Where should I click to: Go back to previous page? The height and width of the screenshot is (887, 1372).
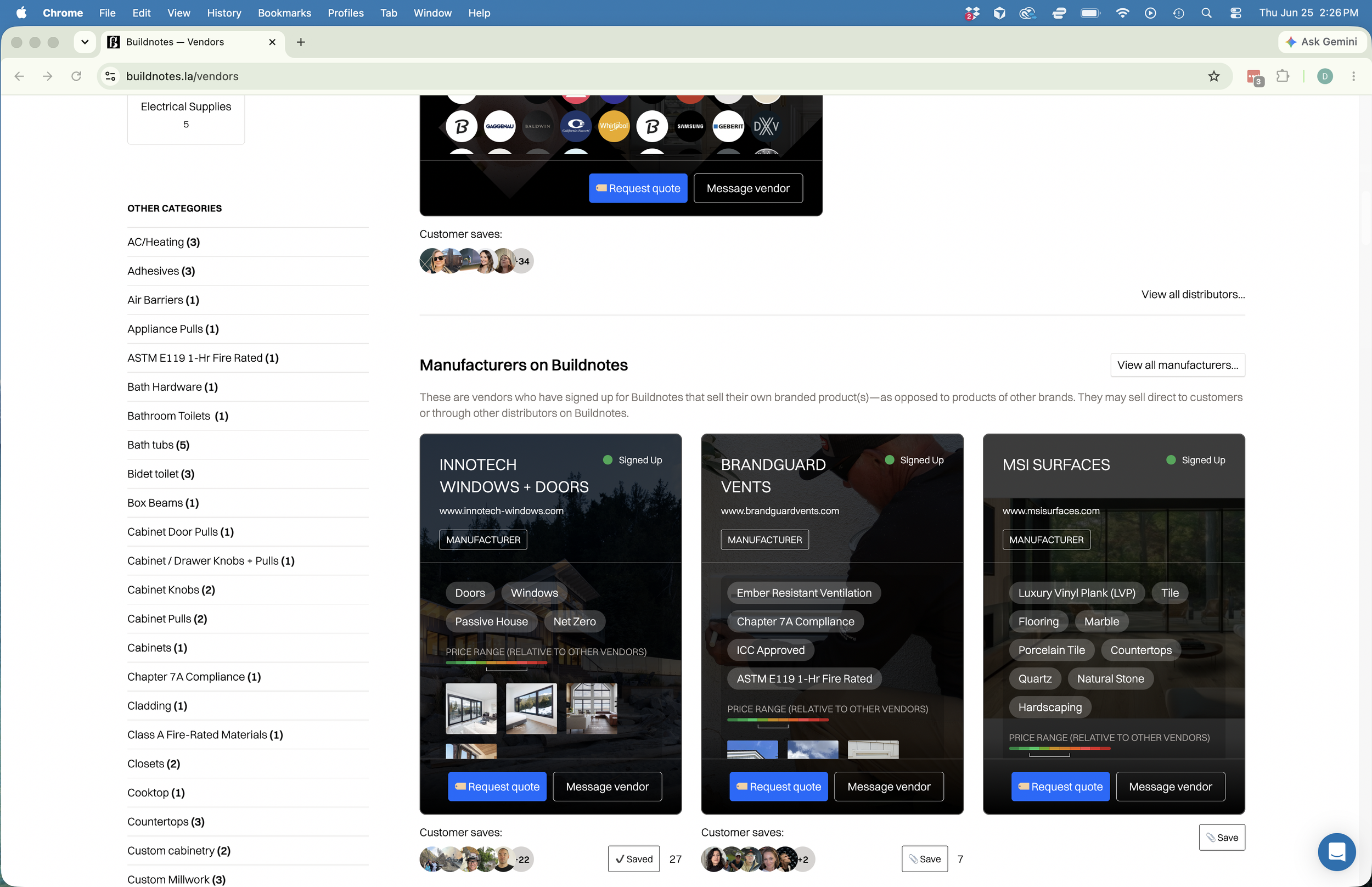(x=19, y=76)
